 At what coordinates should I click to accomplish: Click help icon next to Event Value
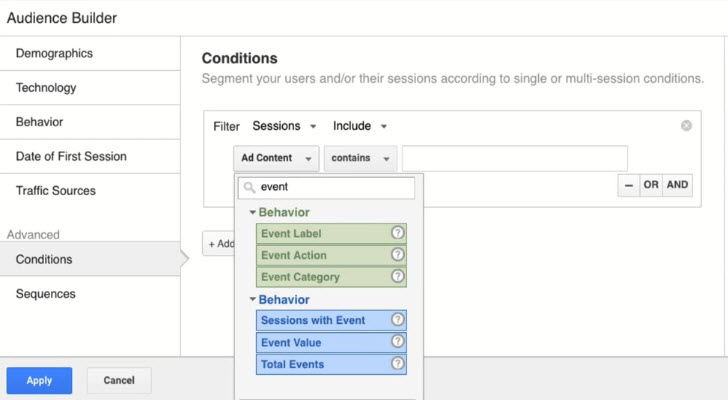[x=397, y=343]
